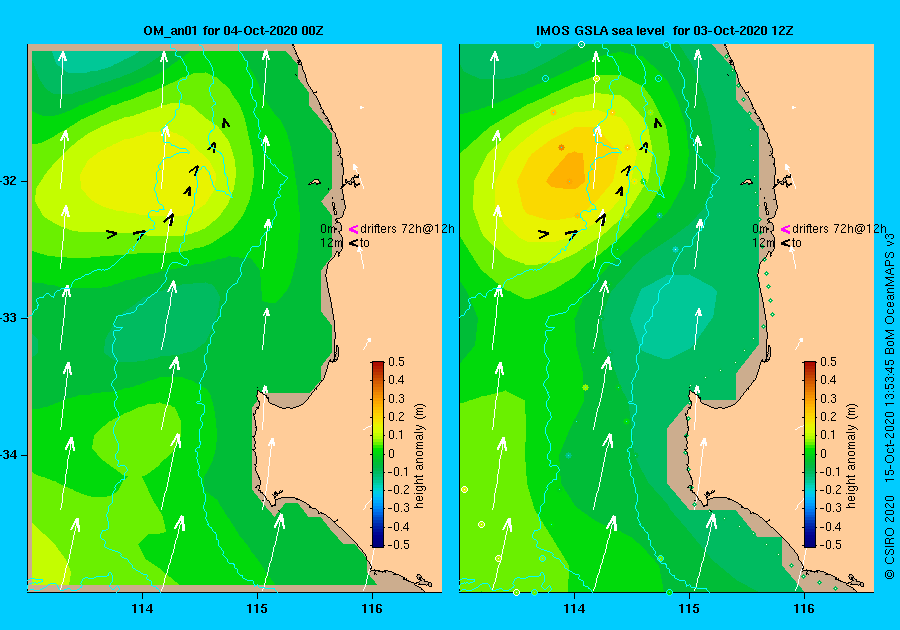Click the '12m' legend label in the IMOS GSLA map

[x=763, y=243]
